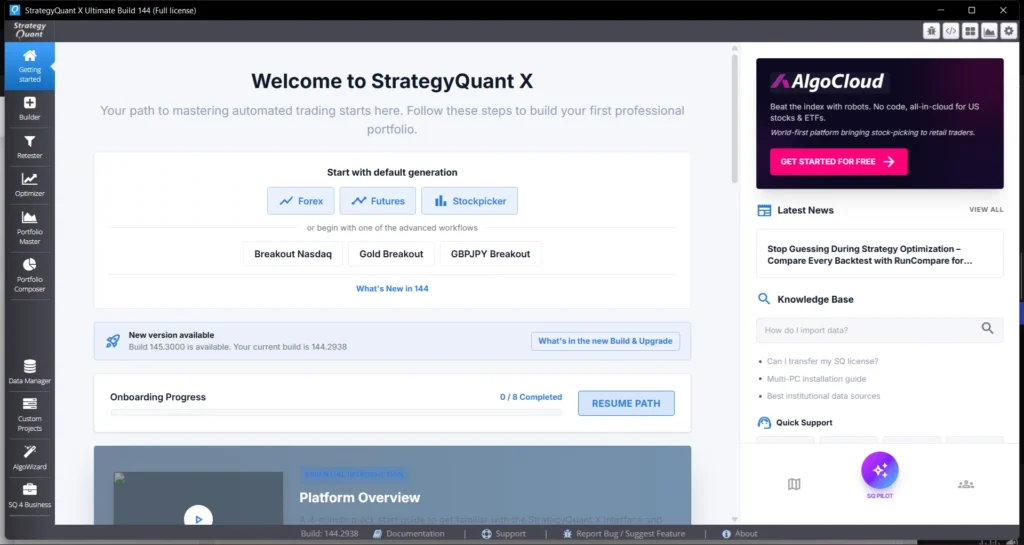
Task: Open the code editor icon in top toolbar
Action: (x=951, y=31)
